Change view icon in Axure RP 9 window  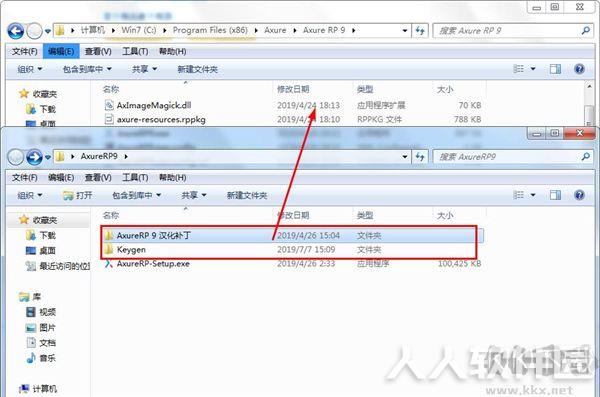(x=518, y=69)
